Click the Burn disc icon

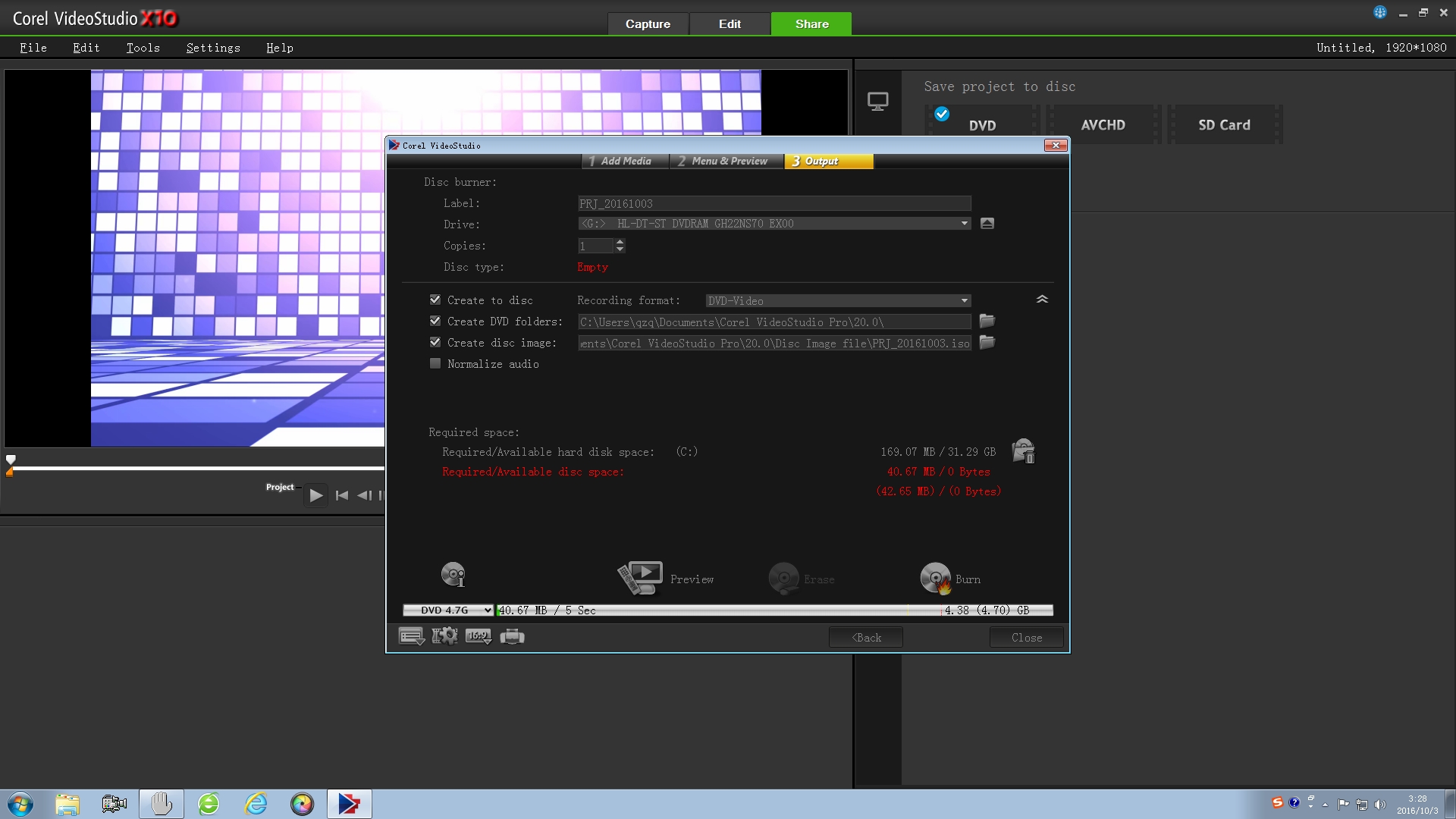[936, 578]
